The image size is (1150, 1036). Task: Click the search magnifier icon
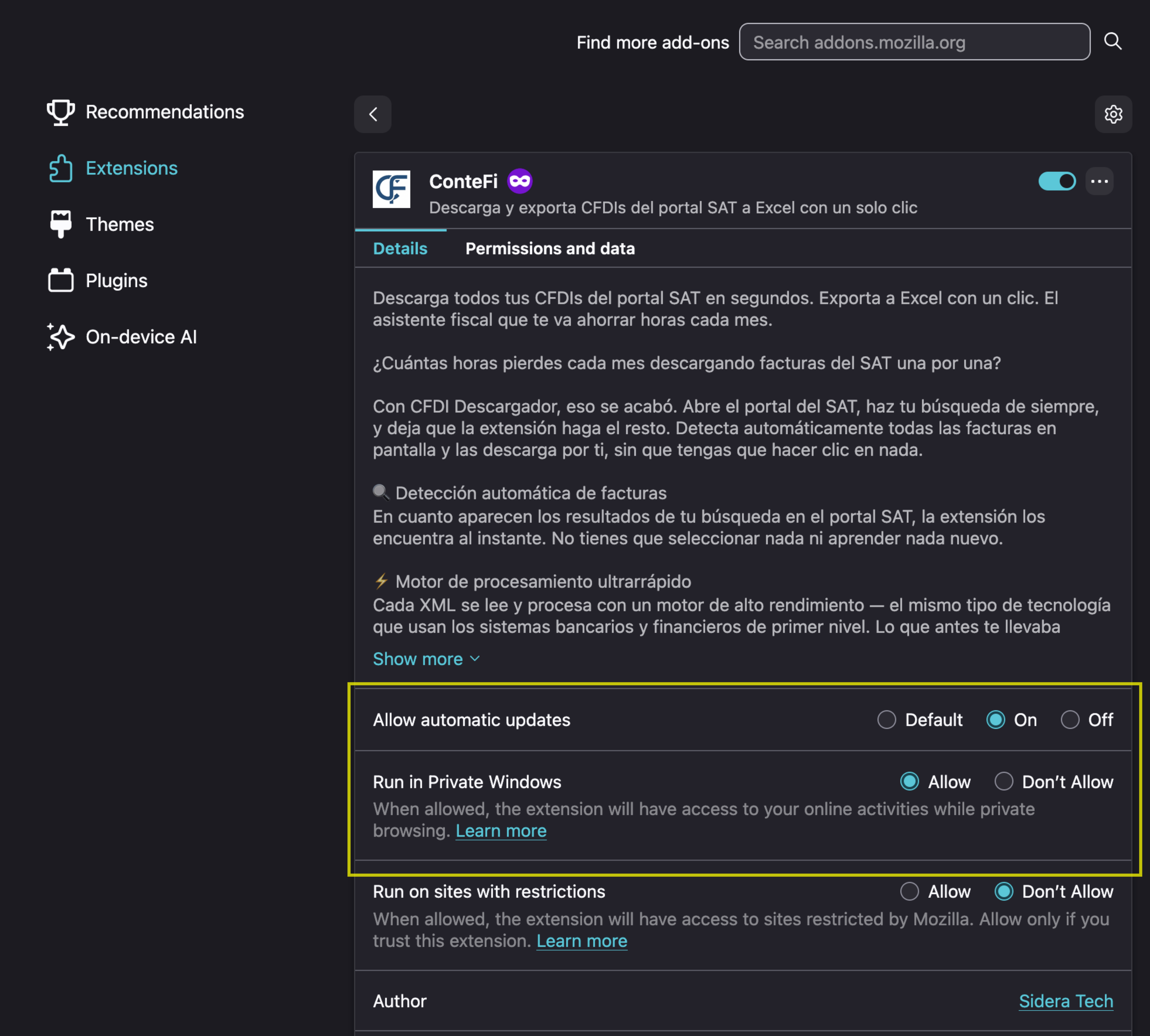1112,42
